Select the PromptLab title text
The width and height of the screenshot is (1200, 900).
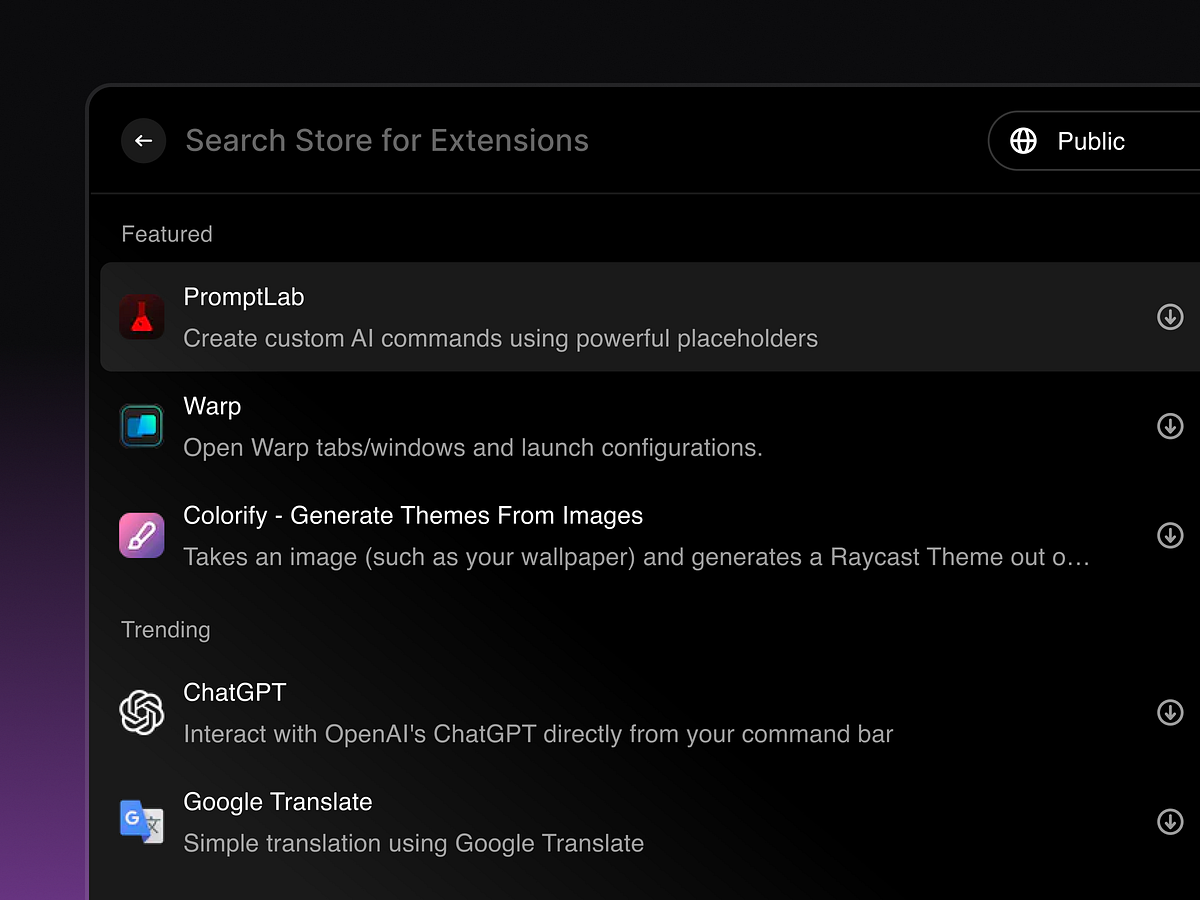click(244, 297)
